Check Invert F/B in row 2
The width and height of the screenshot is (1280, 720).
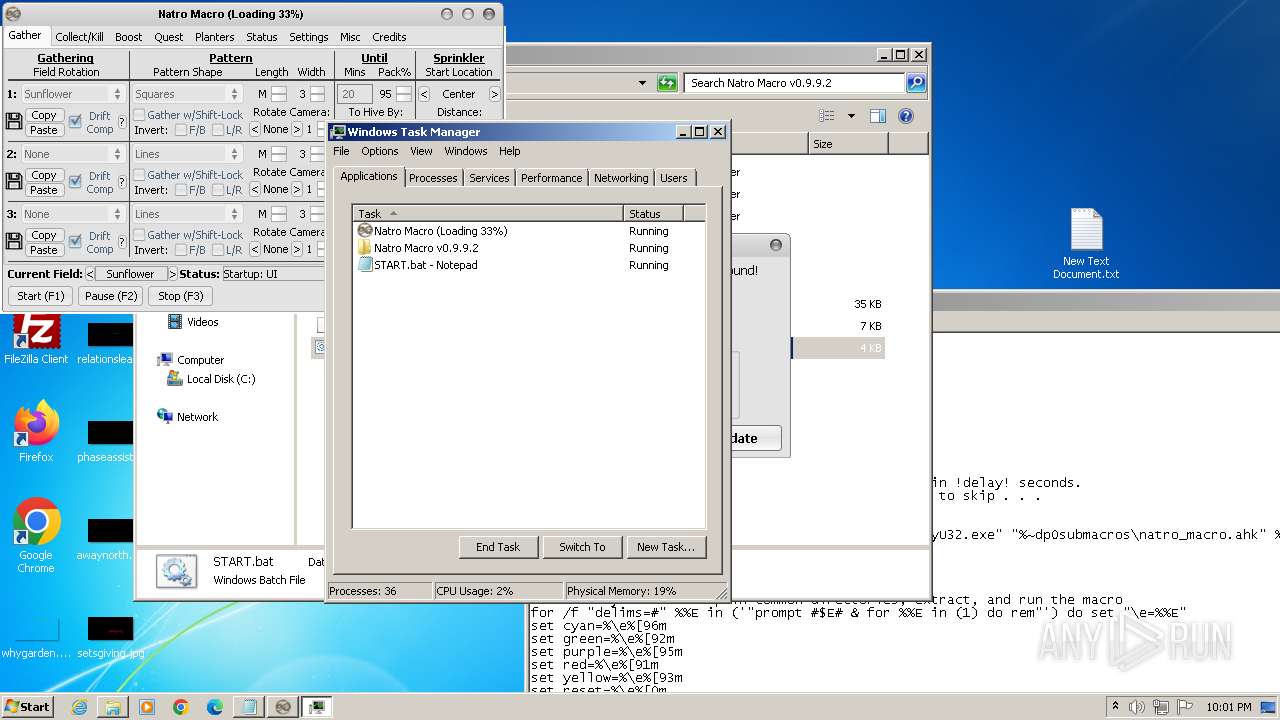coord(181,190)
